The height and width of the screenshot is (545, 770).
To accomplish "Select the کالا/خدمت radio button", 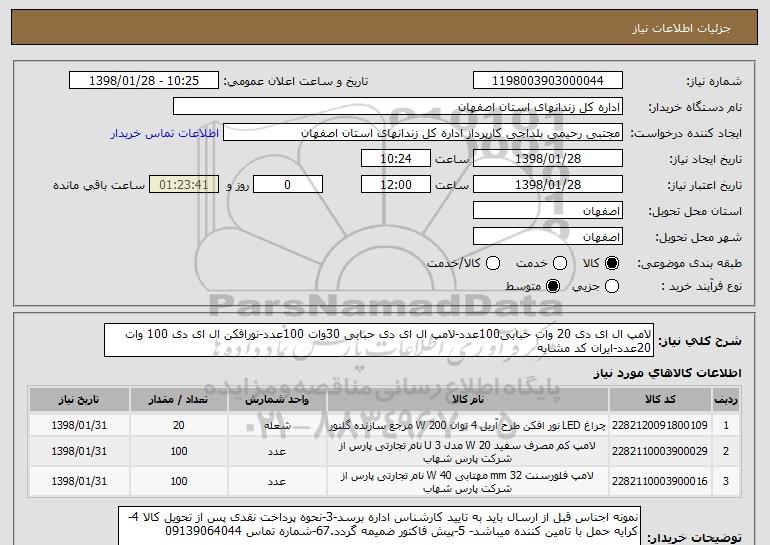I will (493, 263).
